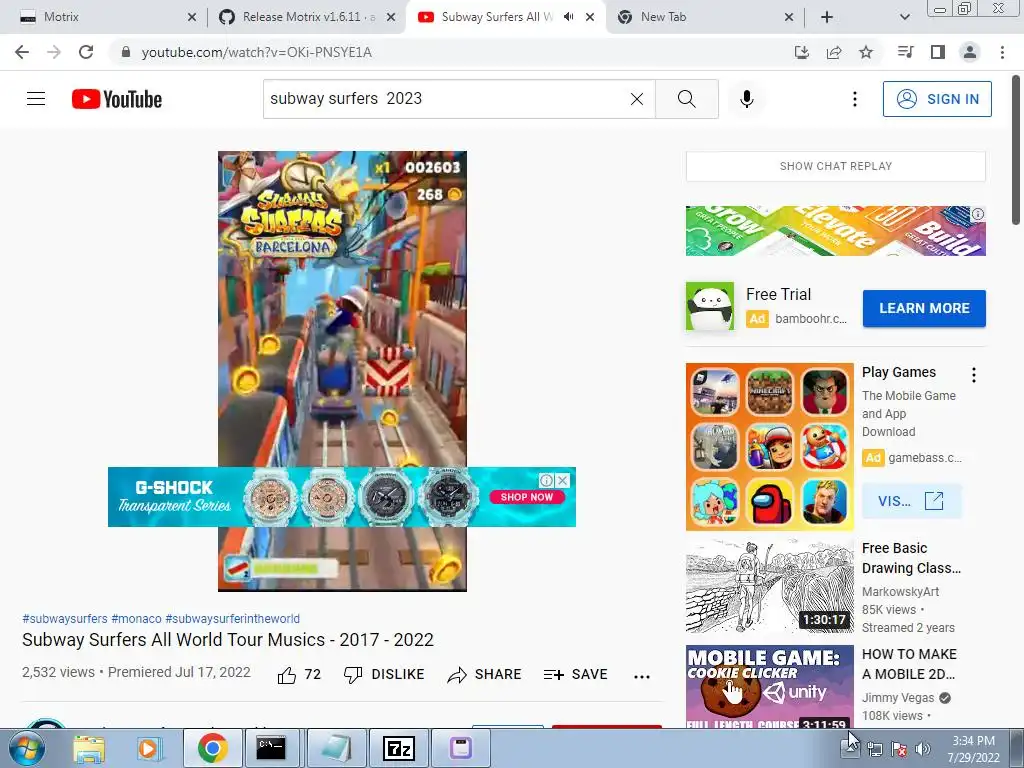Click the MarkowskyArt channel name
The width and height of the screenshot is (1024, 768).
[901, 592]
